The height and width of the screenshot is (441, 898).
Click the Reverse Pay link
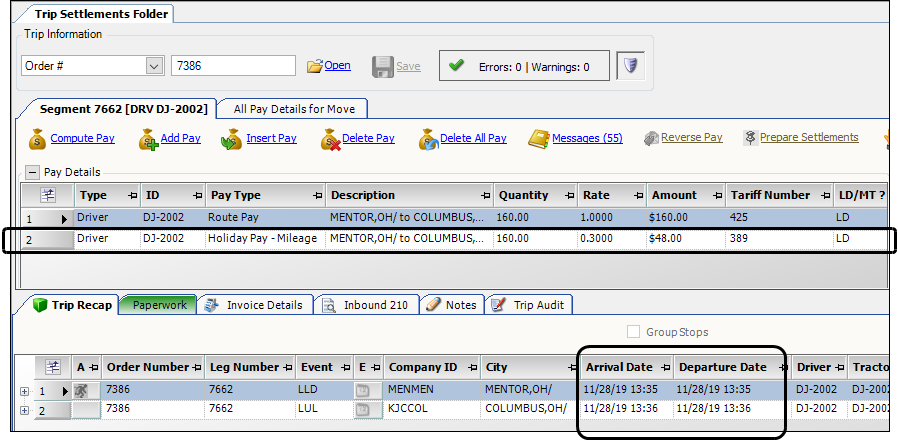click(691, 138)
